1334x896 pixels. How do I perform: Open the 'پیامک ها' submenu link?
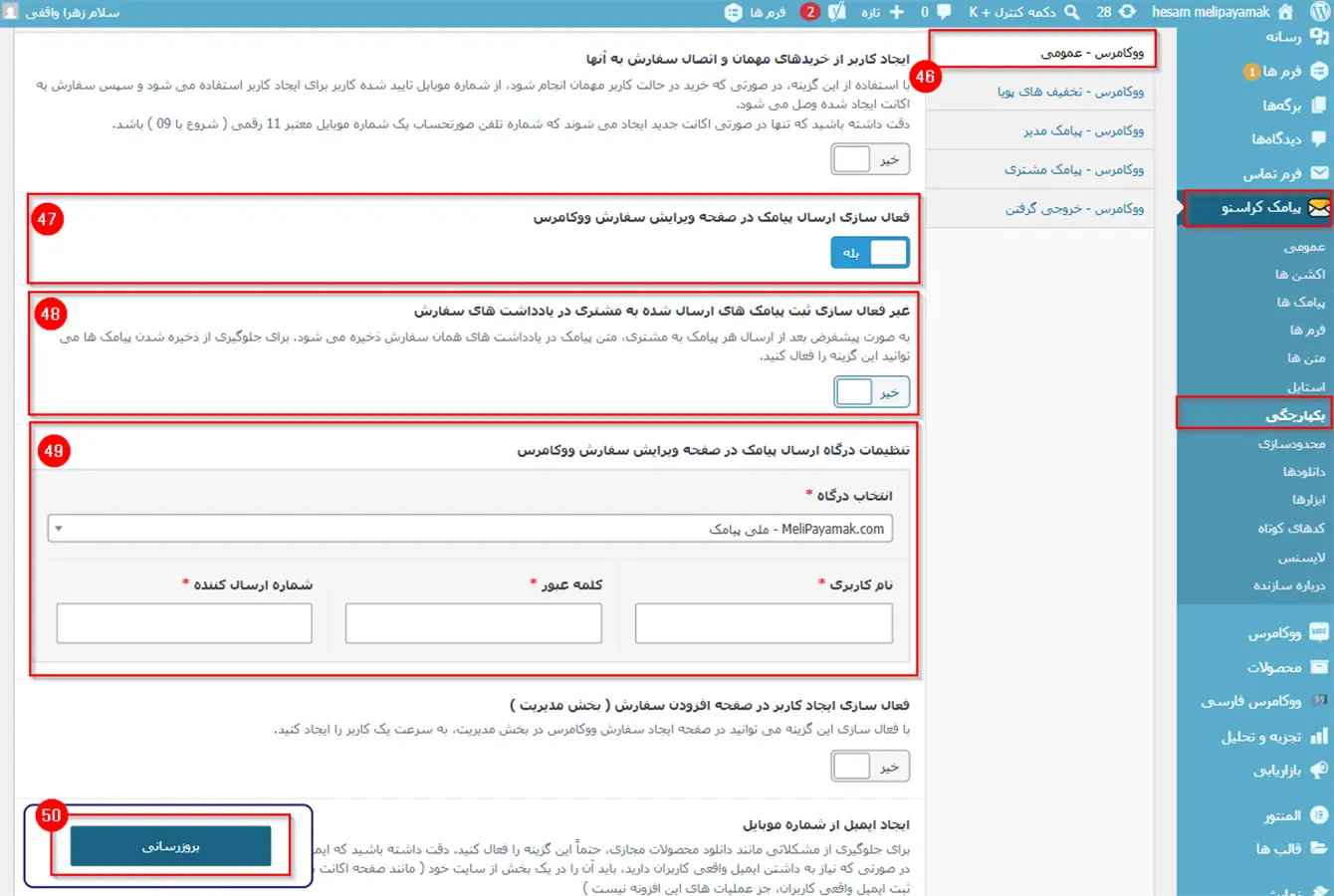1301,302
